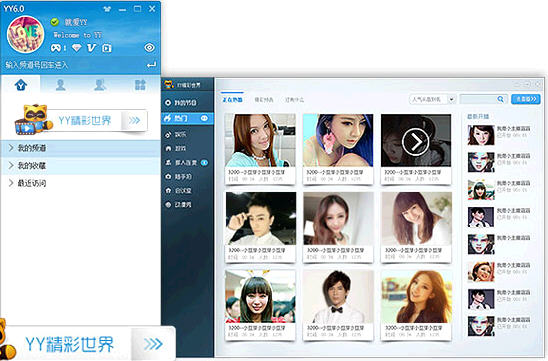Play the dark thumbnail with circled arrow overlay
The image size is (548, 361).
pos(416,140)
